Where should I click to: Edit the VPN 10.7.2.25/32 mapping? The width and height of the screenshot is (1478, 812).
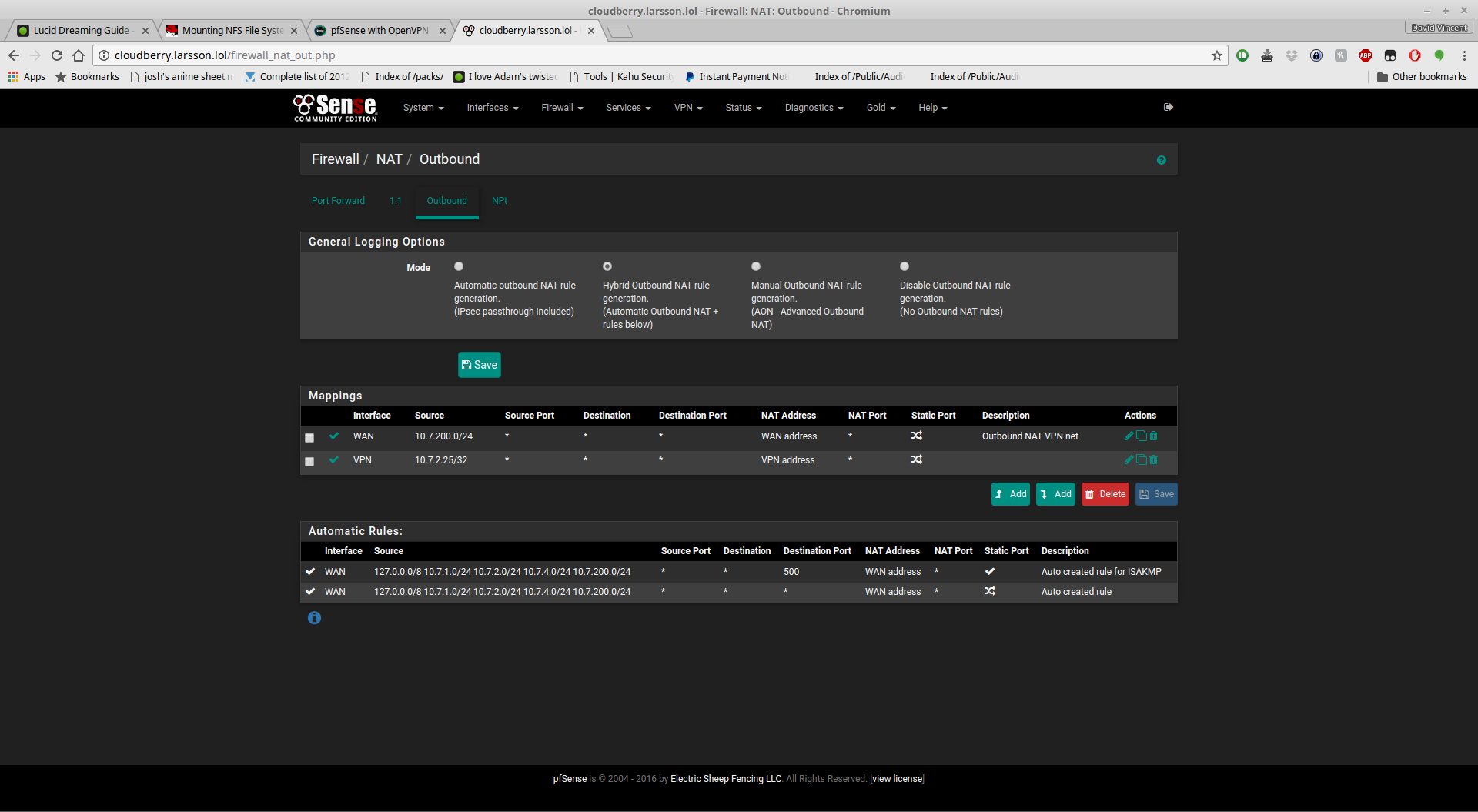point(1129,459)
